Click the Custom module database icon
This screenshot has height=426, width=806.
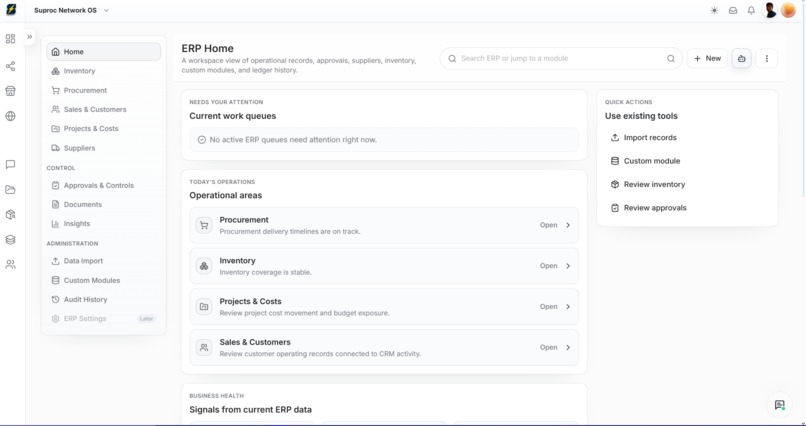[614, 161]
